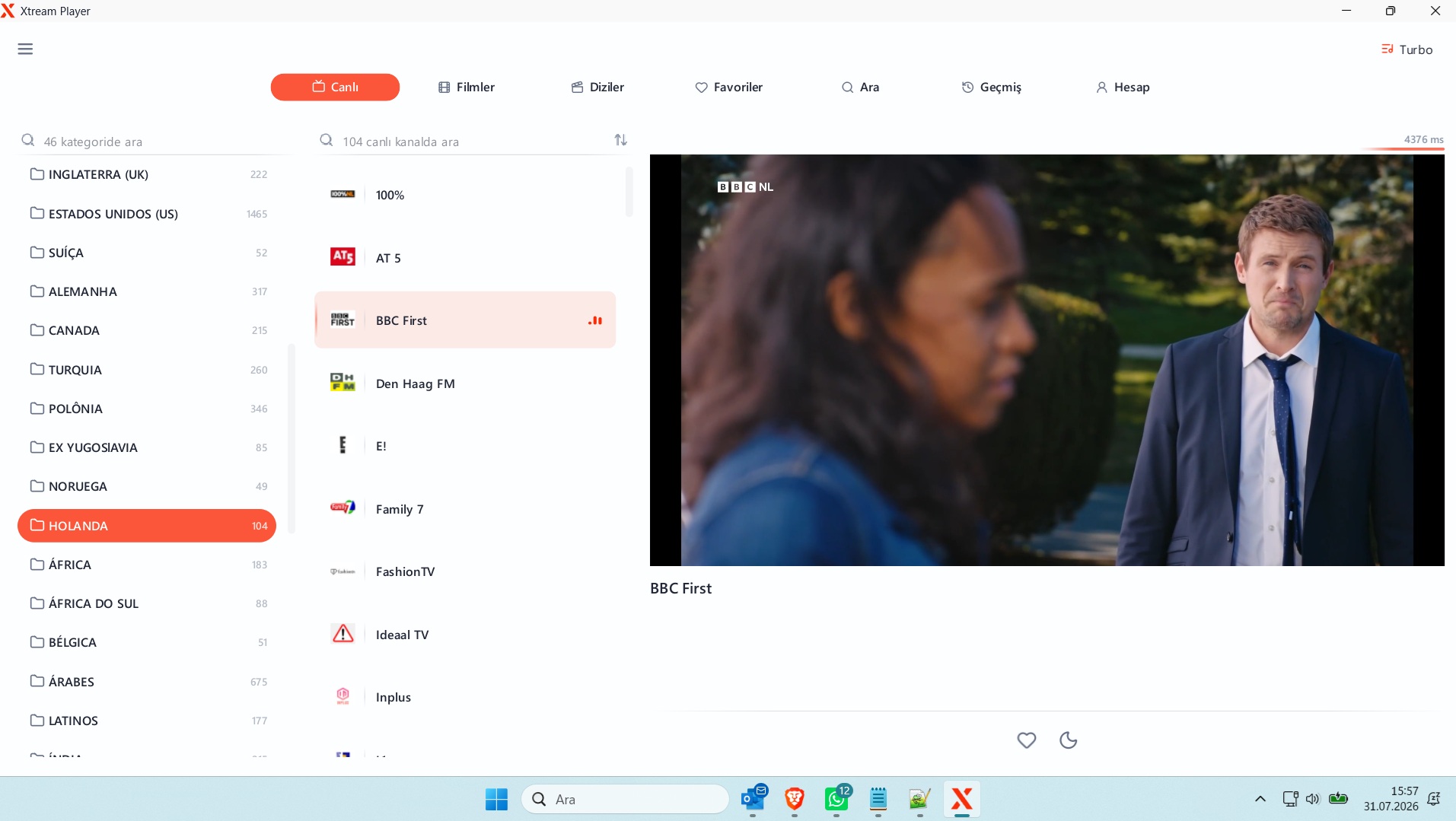
Task: Click the BBC First channel logo
Action: (342, 320)
